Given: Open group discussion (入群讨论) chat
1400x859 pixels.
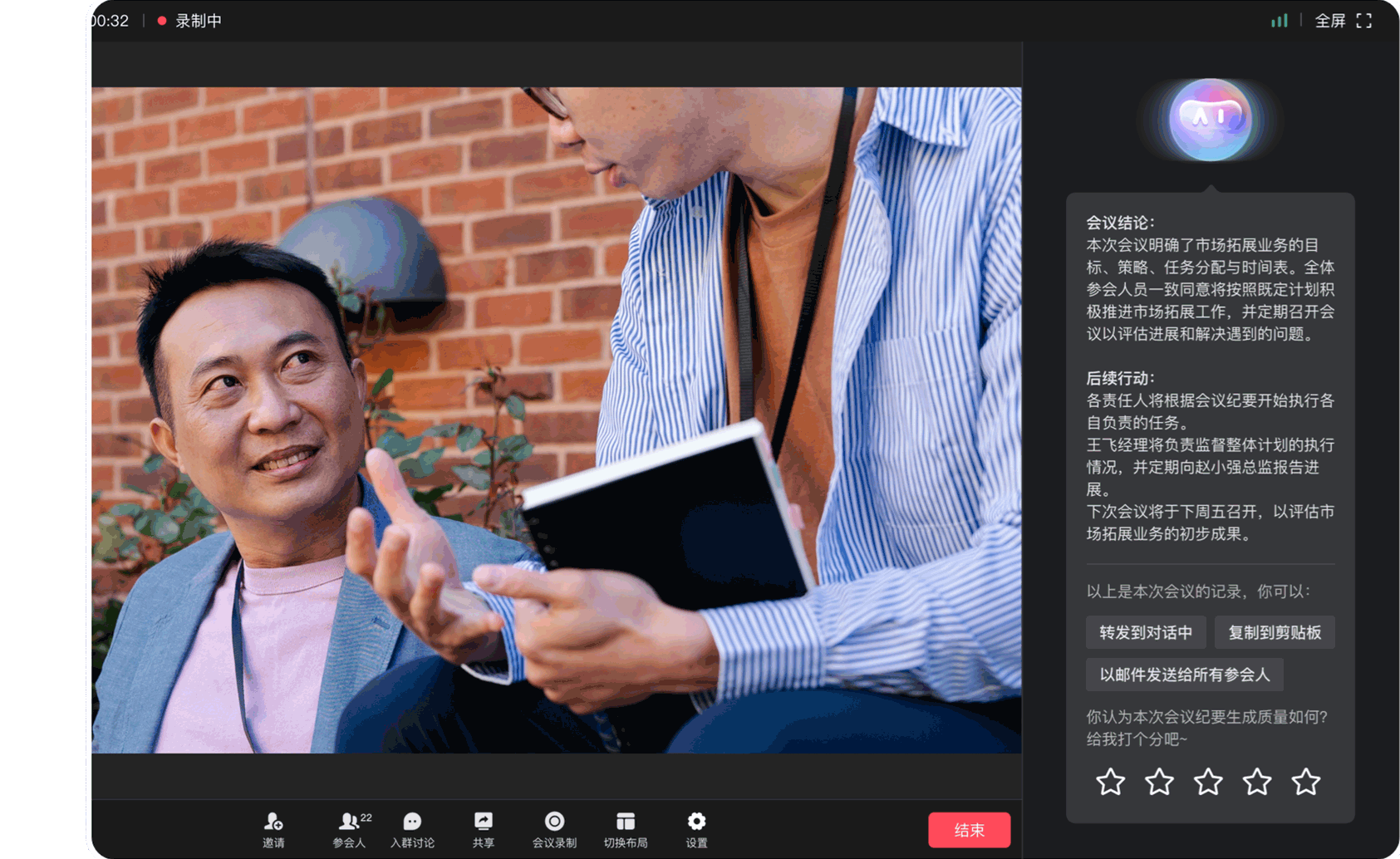Looking at the screenshot, I should click(412, 829).
